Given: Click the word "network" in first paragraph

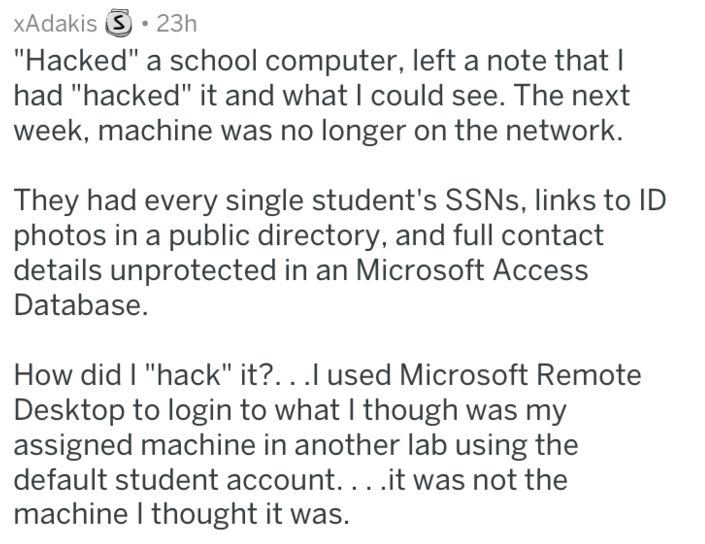Looking at the screenshot, I should 565,130.
